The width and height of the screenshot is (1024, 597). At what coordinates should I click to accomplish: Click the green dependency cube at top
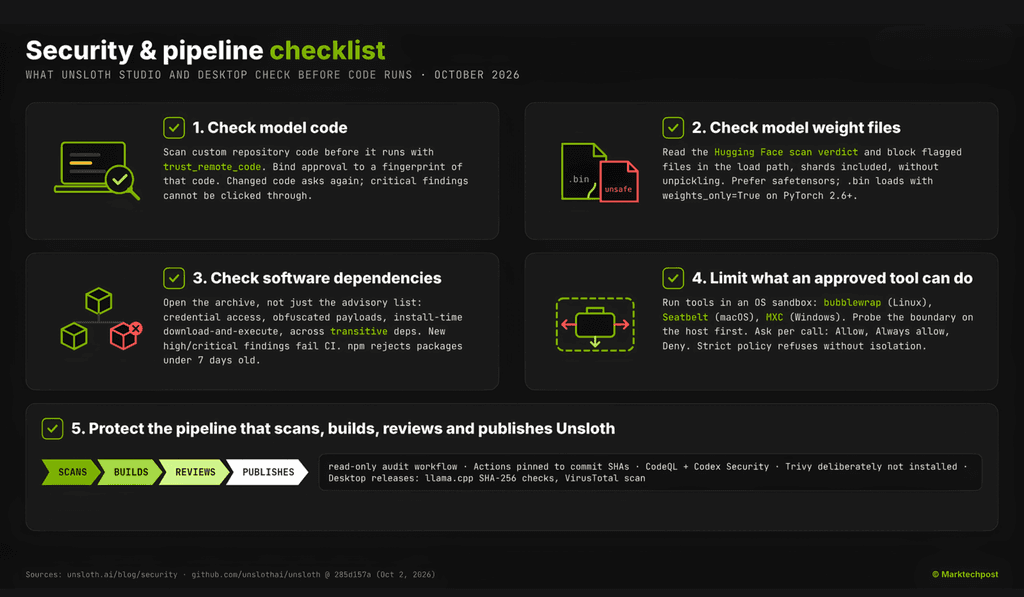(x=99, y=301)
